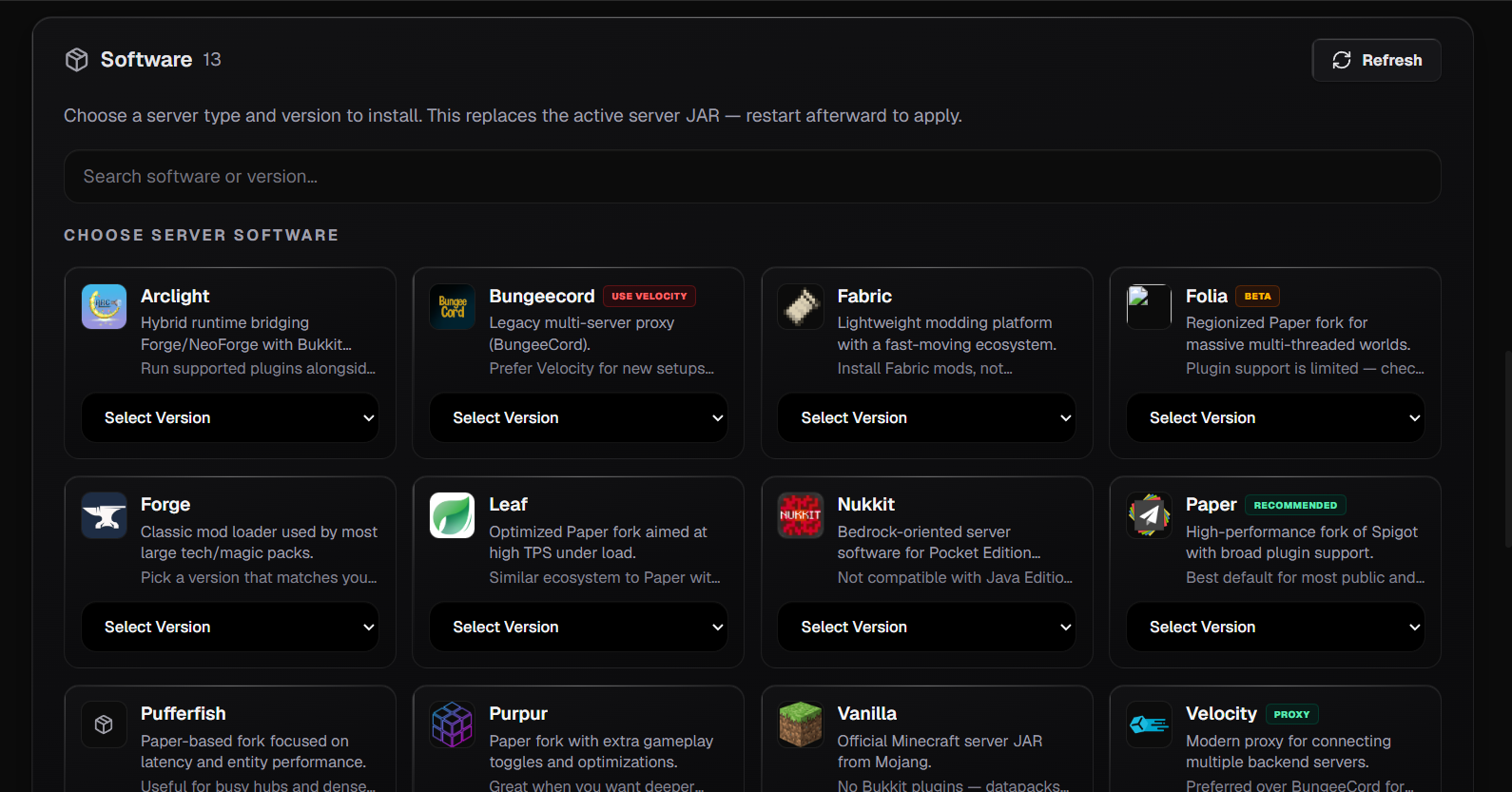Click the Purpur card title
This screenshot has width=1512, height=792.
(518, 714)
